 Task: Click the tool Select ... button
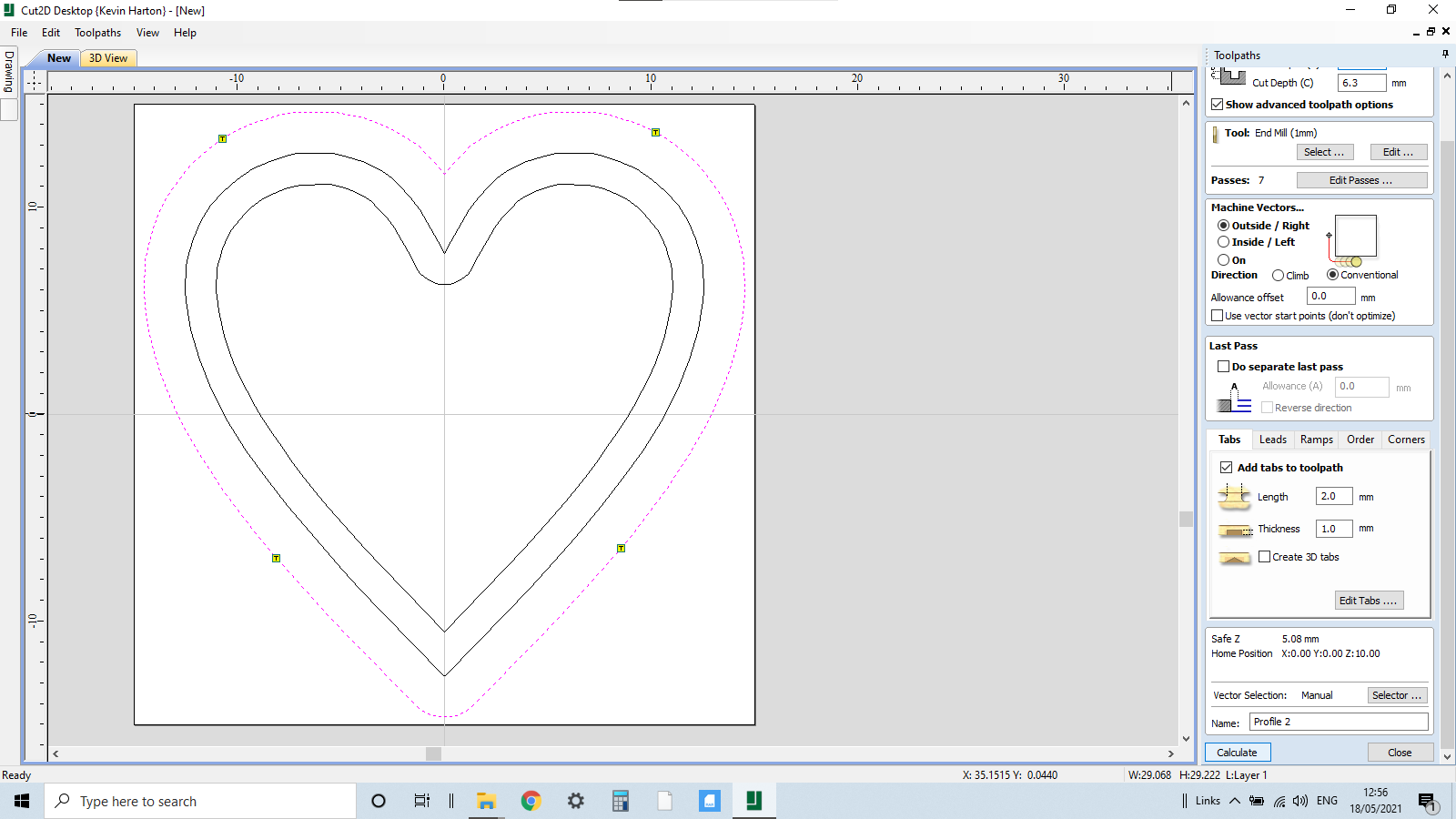1325,152
